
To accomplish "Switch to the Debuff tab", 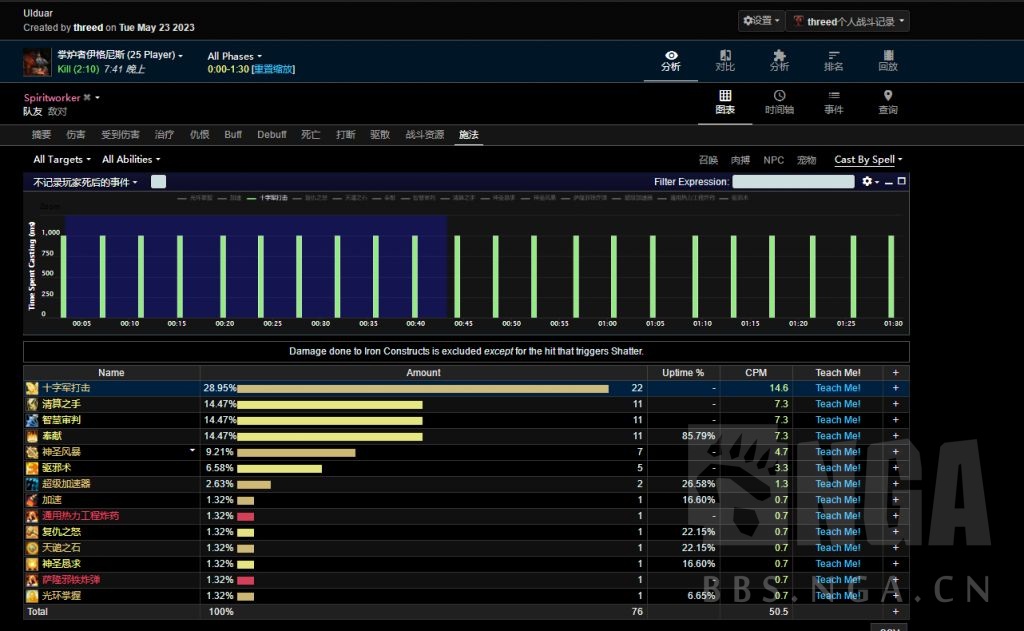I will [271, 135].
